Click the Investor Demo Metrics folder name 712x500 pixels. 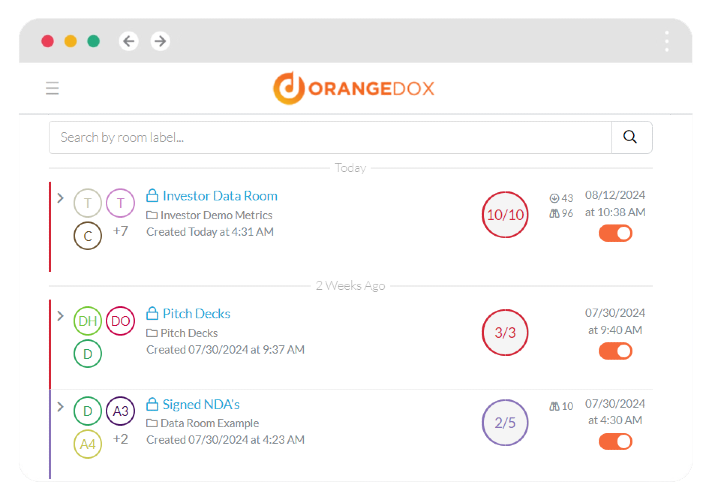coord(217,215)
